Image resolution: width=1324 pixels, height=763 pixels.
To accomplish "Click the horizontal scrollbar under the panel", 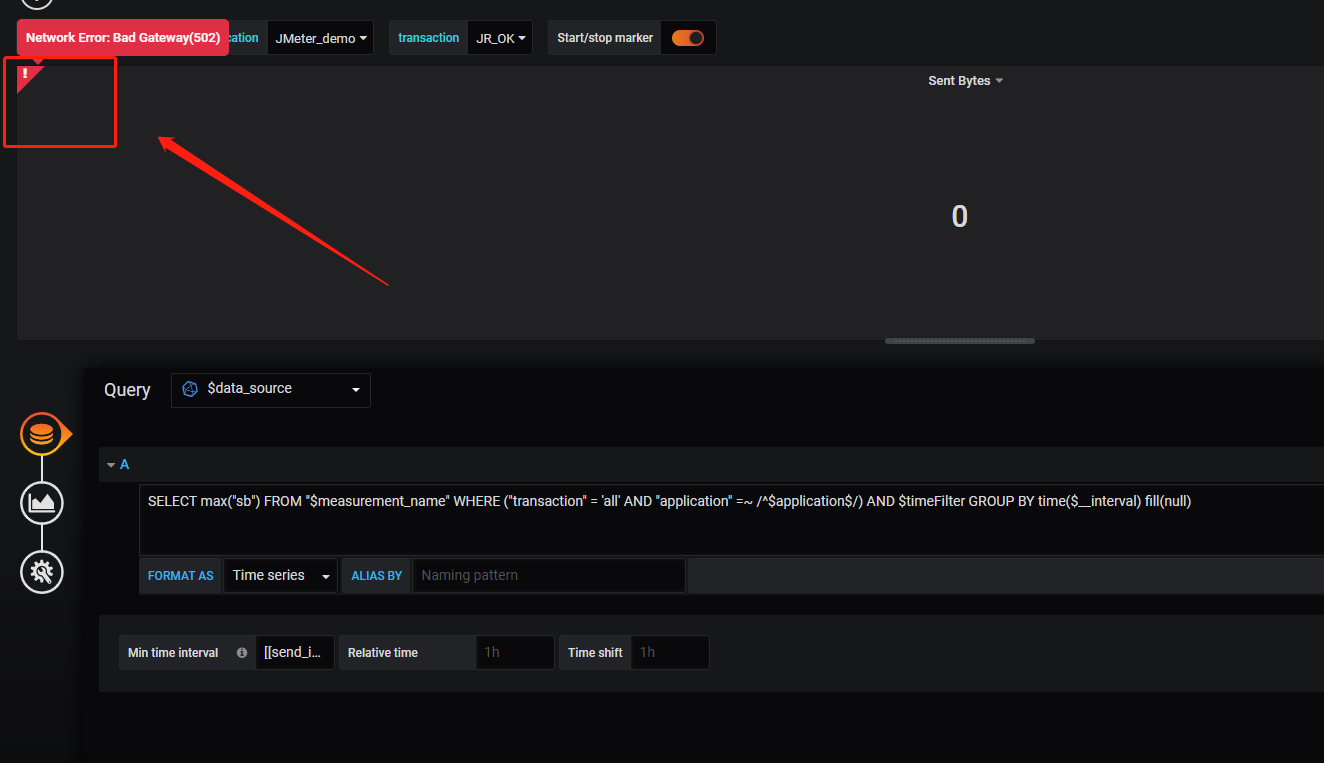I will (960, 341).
